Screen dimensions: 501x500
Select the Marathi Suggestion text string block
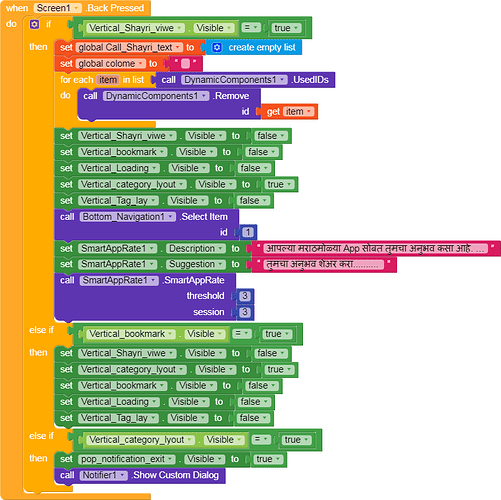pos(324,265)
